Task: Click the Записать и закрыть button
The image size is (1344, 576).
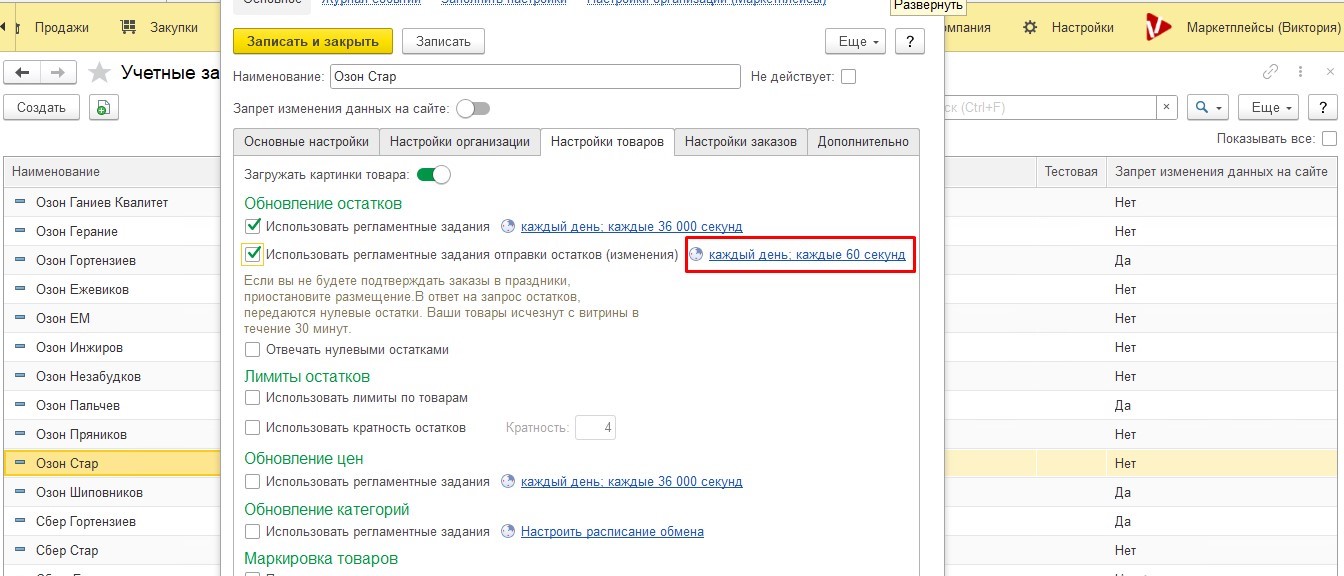Action: click(311, 41)
